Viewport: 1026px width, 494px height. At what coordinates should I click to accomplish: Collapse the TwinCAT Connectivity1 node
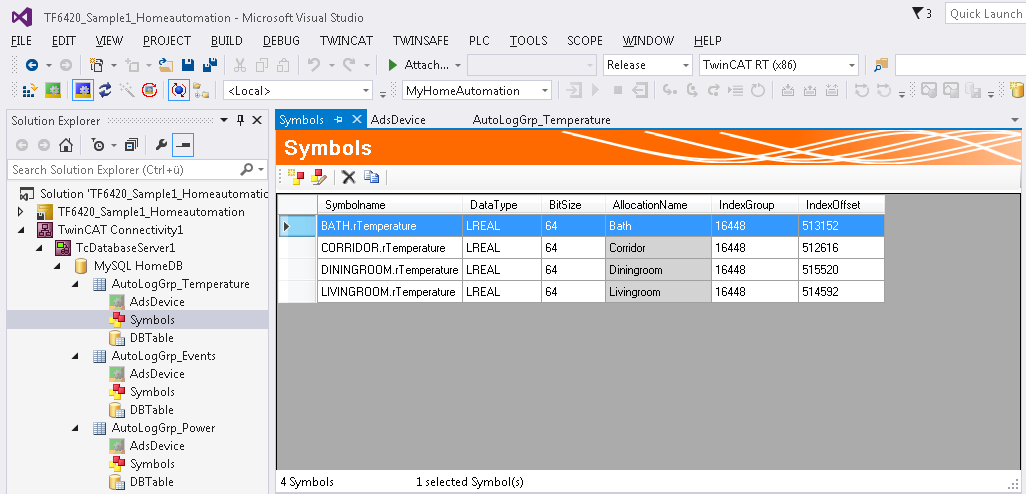21,230
